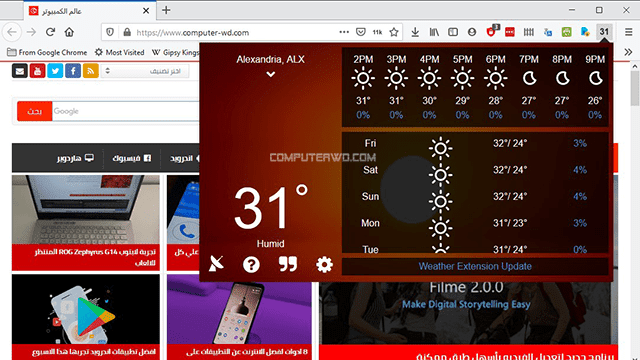
Task: Click the URL address field
Action: pos(236,32)
